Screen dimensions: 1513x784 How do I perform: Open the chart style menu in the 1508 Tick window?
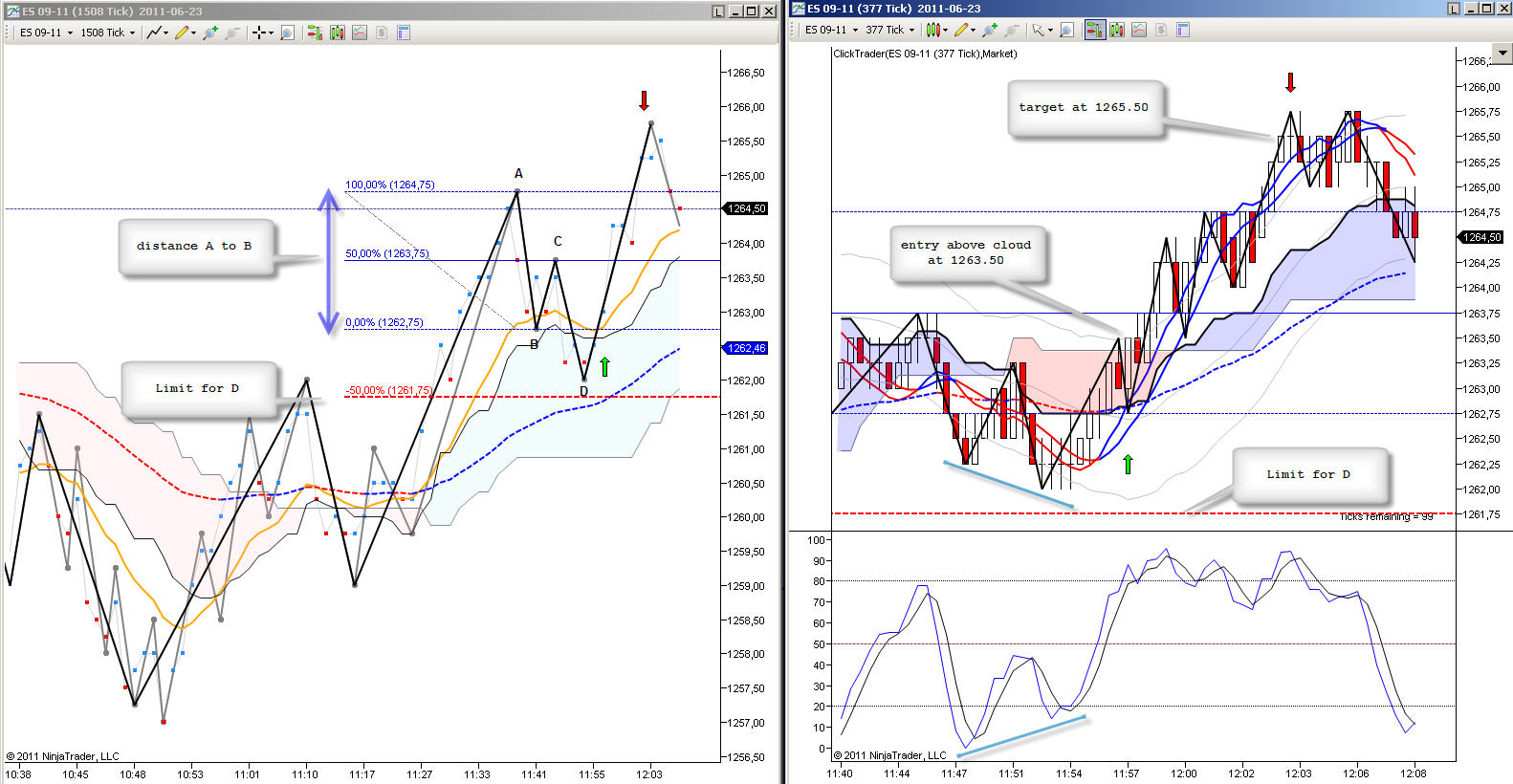[157, 33]
